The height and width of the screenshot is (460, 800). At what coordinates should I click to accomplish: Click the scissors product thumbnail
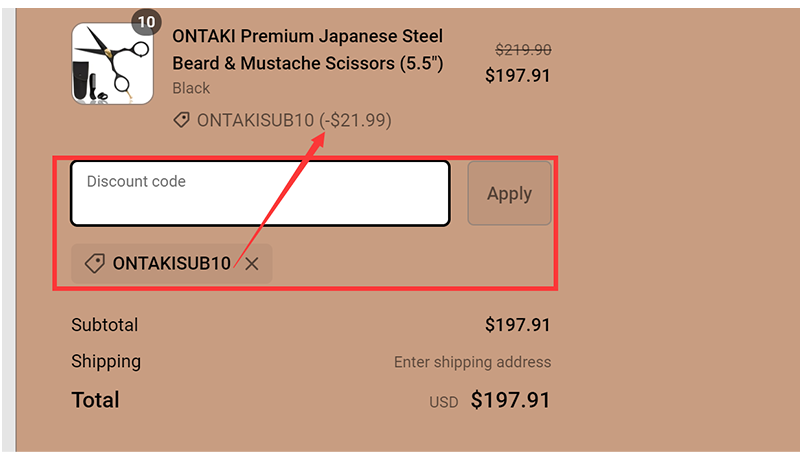click(111, 63)
